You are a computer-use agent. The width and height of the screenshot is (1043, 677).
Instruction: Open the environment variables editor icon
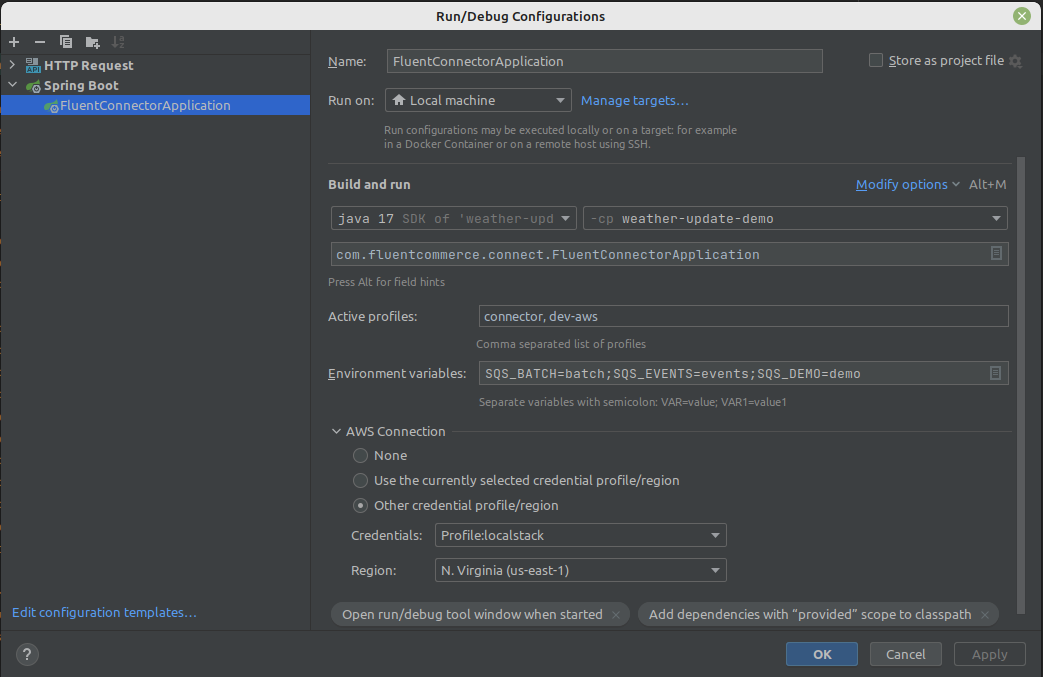(996, 373)
